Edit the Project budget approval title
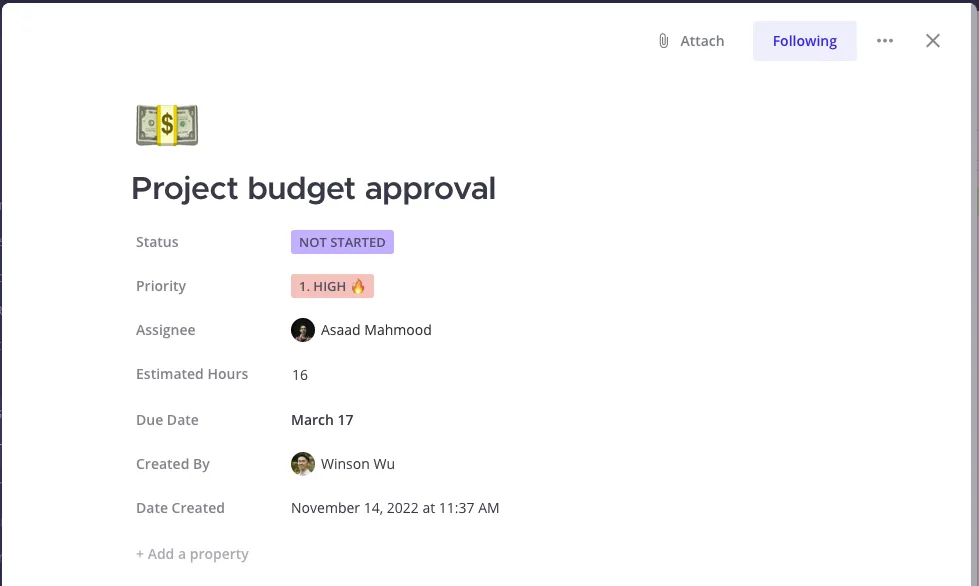The image size is (979, 586). (313, 188)
